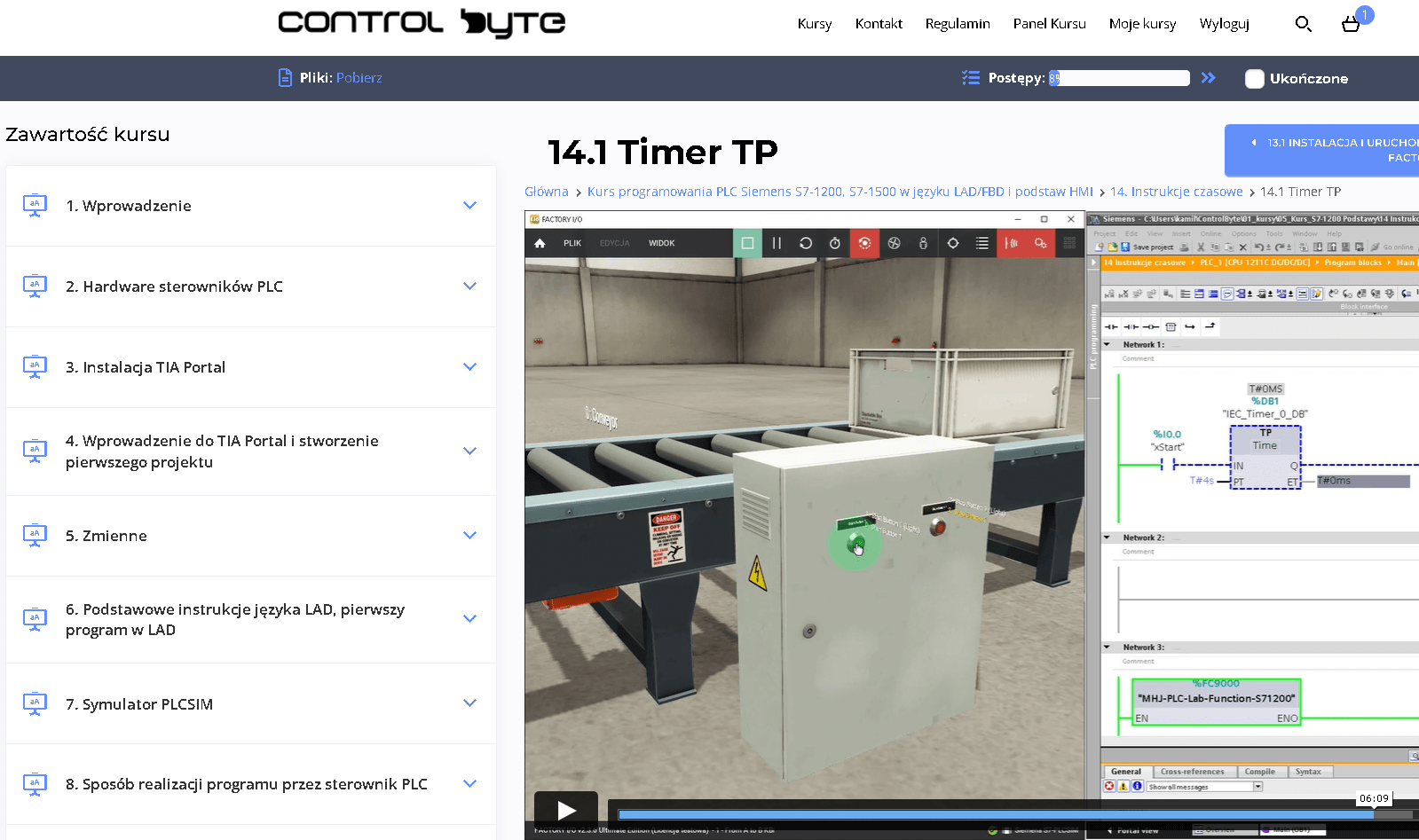
Task: Expand the 7. Symulator PLCSIM section
Action: (469, 703)
